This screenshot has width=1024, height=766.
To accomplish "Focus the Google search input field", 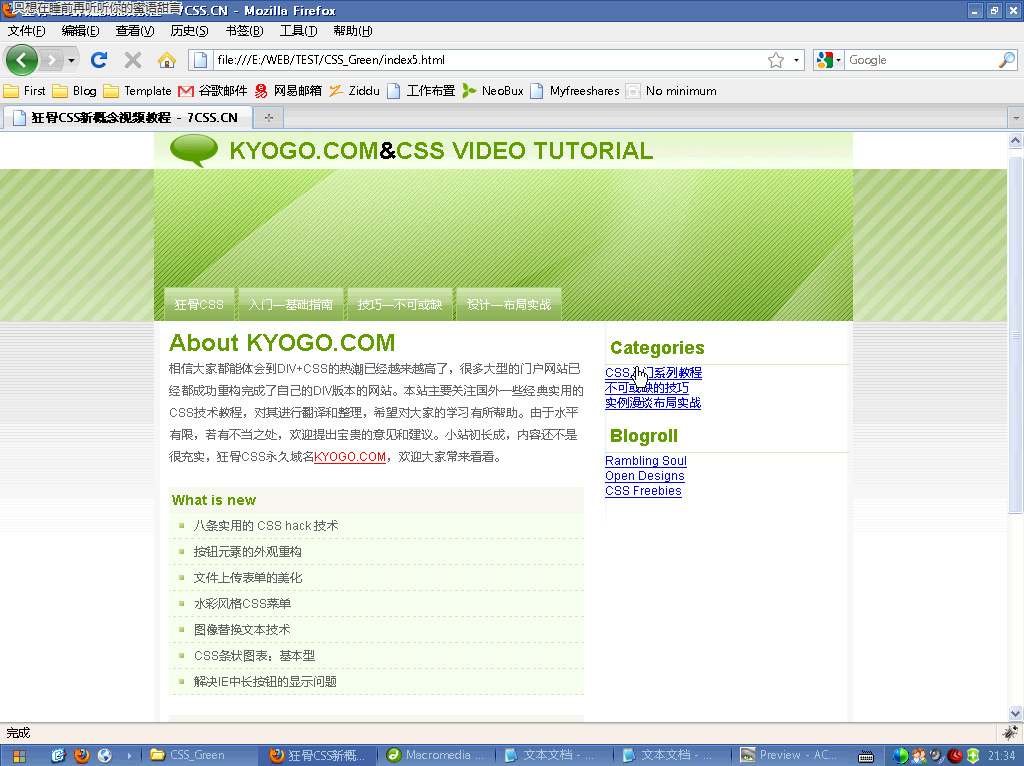I will click(x=921, y=60).
